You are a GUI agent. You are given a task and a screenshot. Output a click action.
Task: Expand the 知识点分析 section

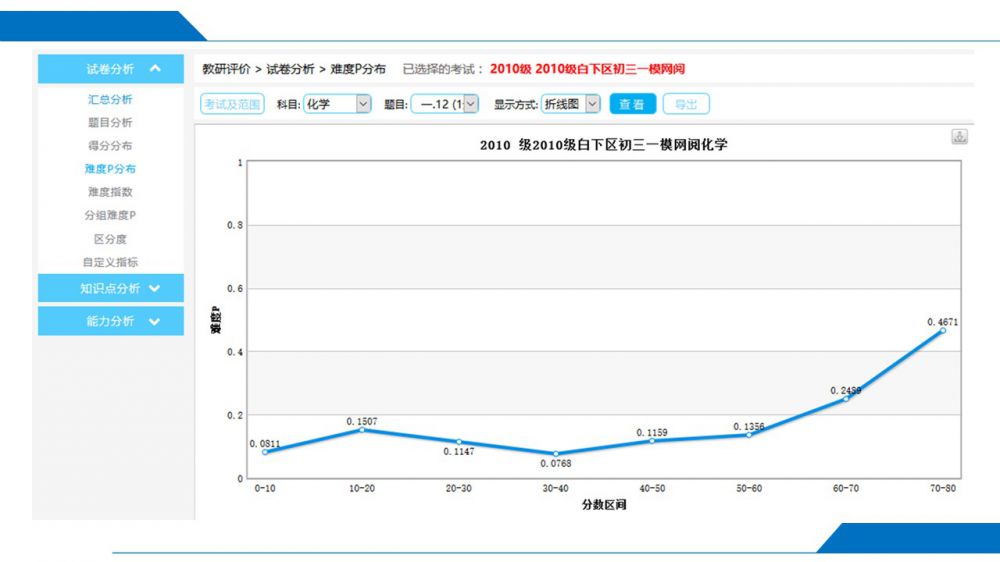coord(154,289)
